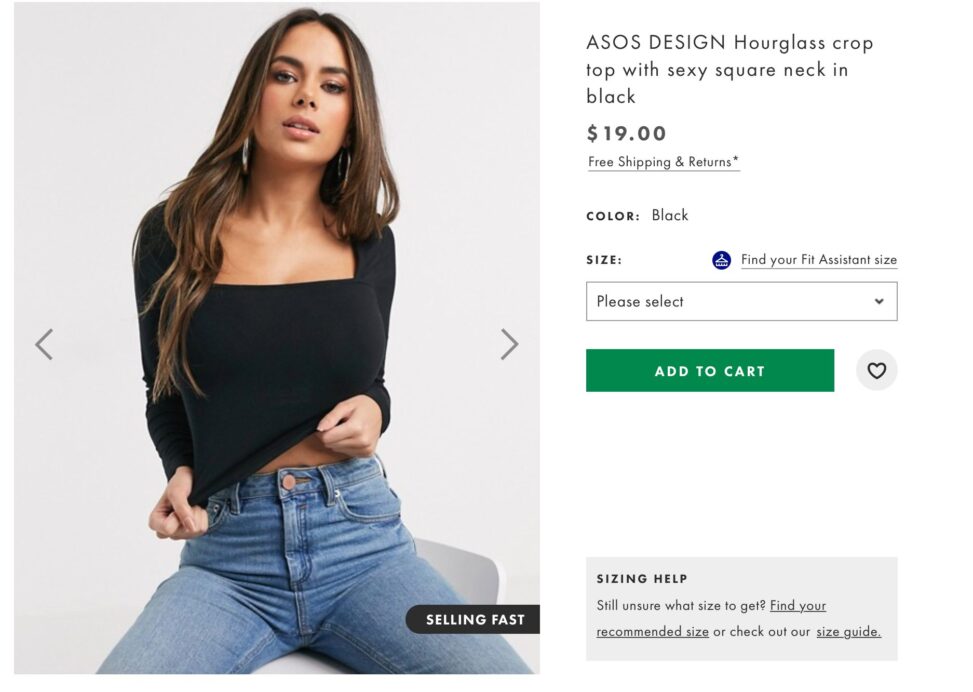
Task: Click the main product photo of model
Action: (277, 338)
